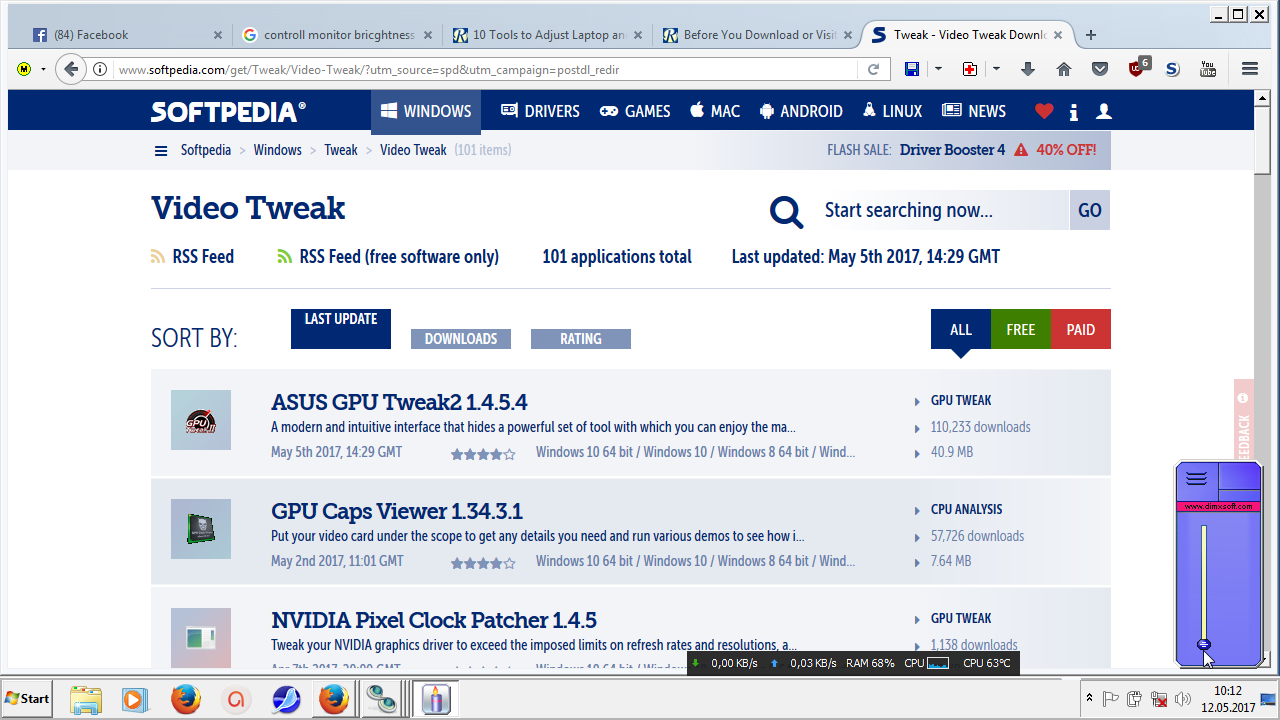The height and width of the screenshot is (720, 1280).
Task: Open the NEWS section in Softpedia nav
Action: click(x=974, y=111)
